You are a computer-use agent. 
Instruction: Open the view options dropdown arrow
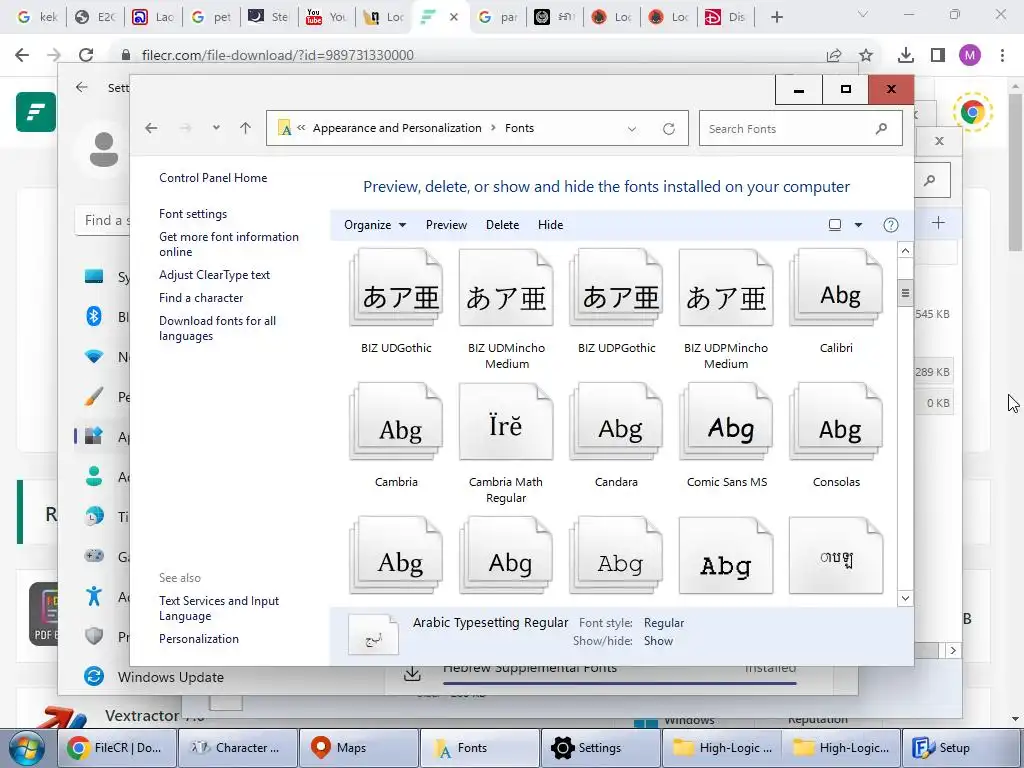pos(858,225)
